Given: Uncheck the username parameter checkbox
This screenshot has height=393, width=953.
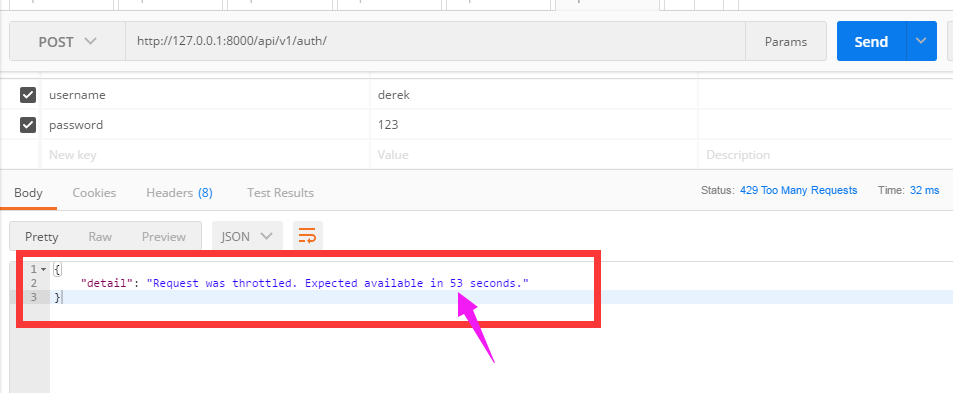Looking at the screenshot, I should point(28,95).
